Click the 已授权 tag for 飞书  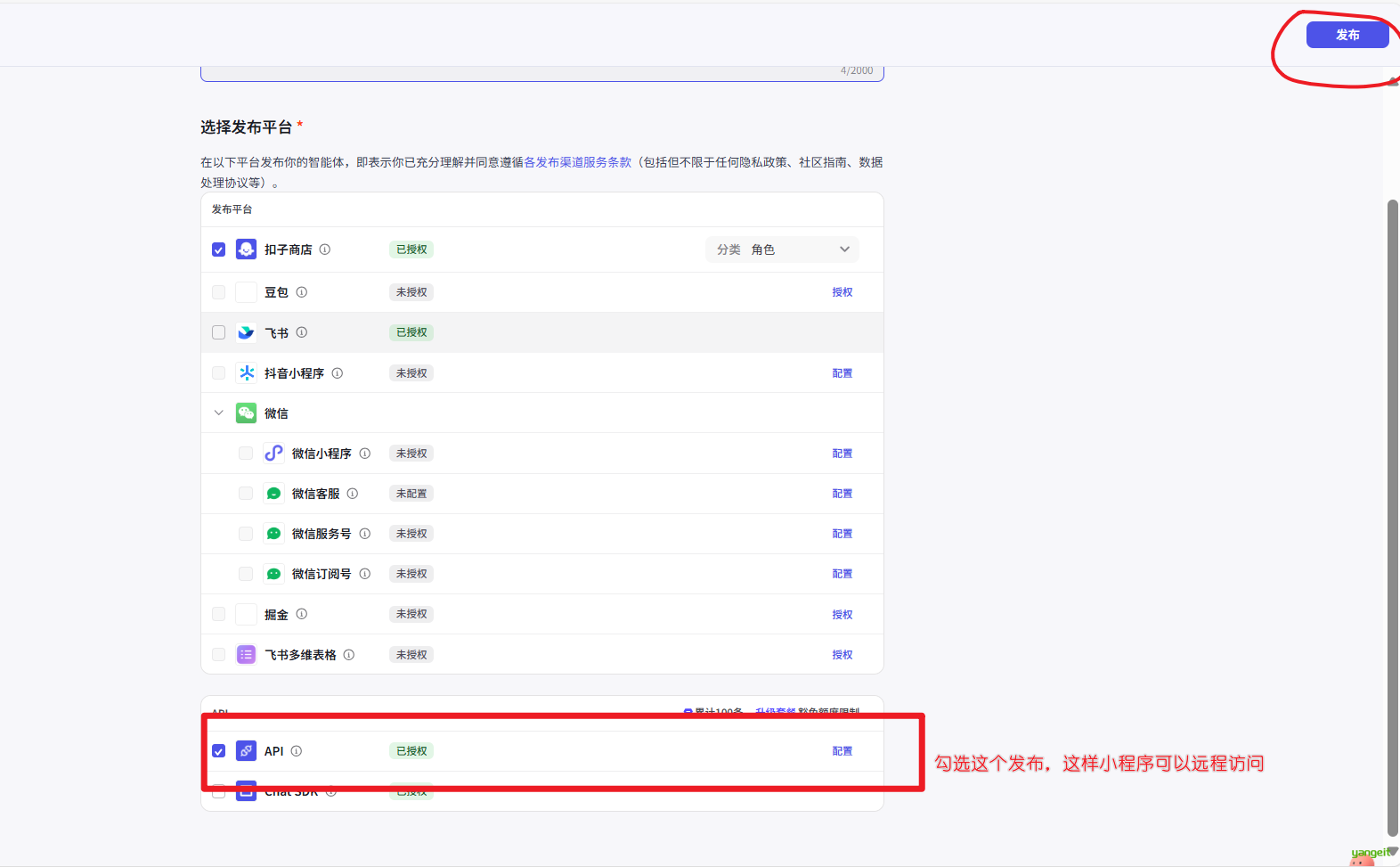coord(411,332)
